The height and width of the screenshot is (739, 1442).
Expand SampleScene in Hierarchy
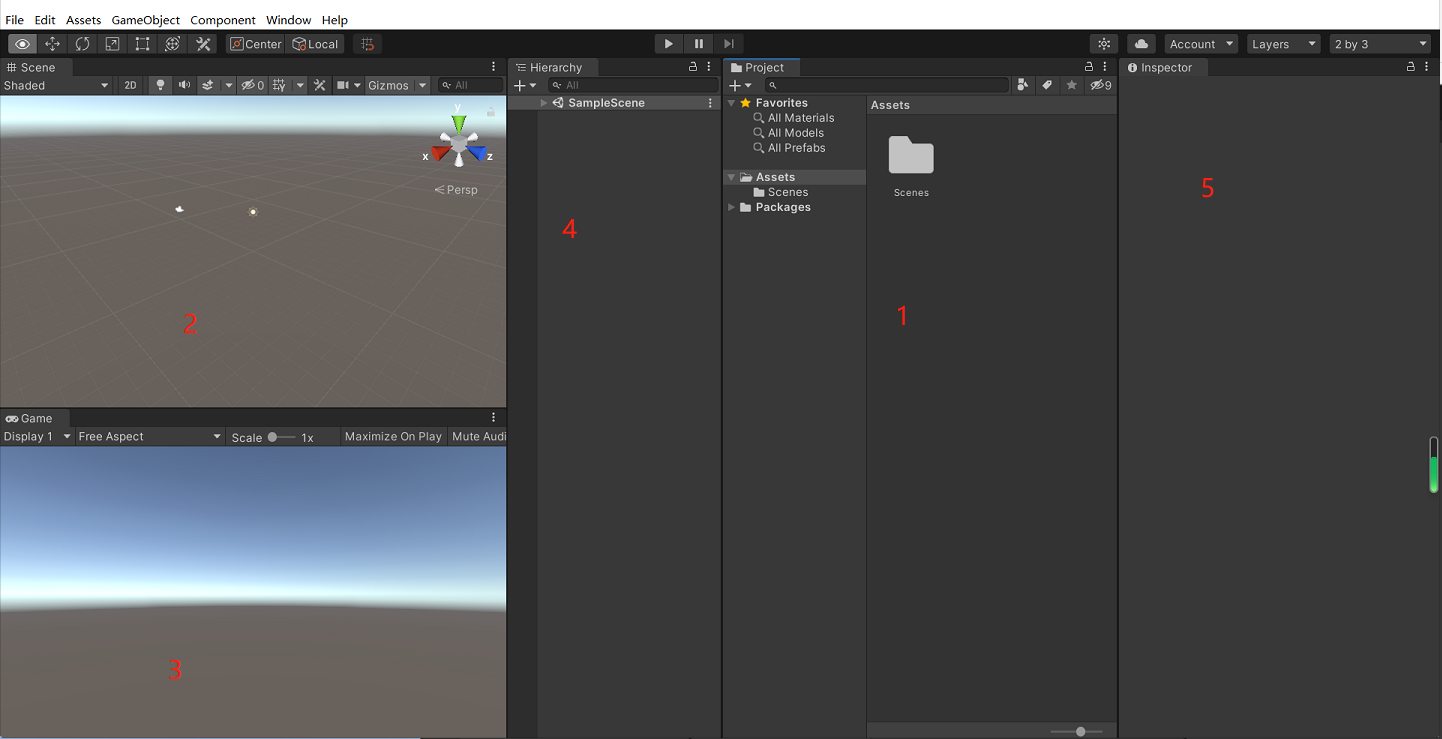(544, 103)
